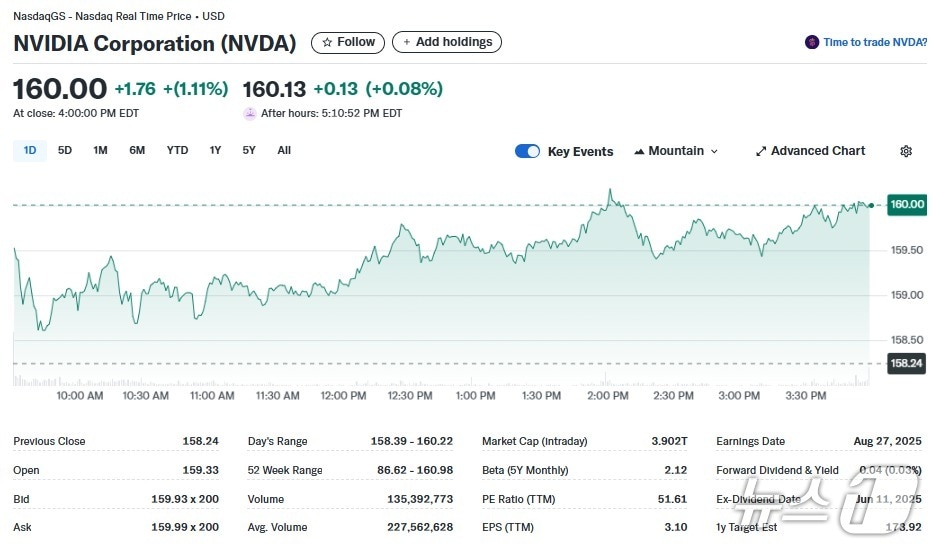Choose the 5Y chart range
Screen dimensions: 932x548
[x=249, y=150]
